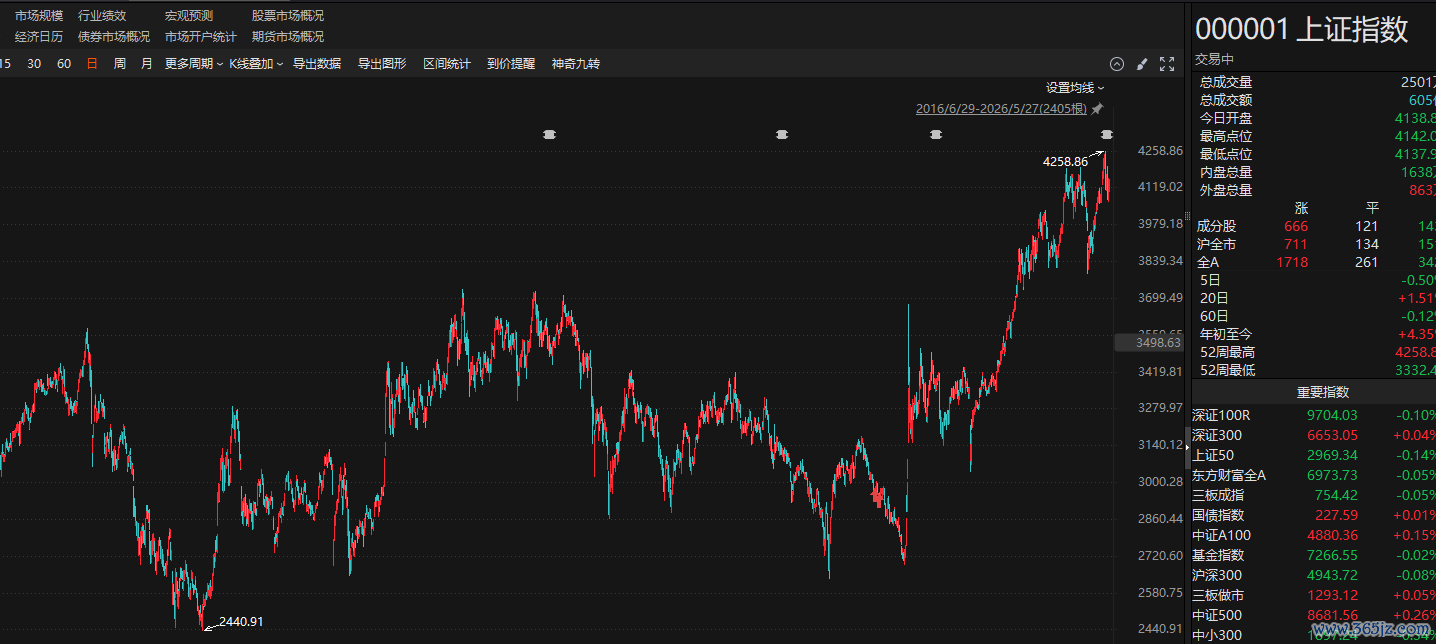Viewport: 1436px width, 644px height.
Task: Switch to the 60-minute period
Action: 64,64
